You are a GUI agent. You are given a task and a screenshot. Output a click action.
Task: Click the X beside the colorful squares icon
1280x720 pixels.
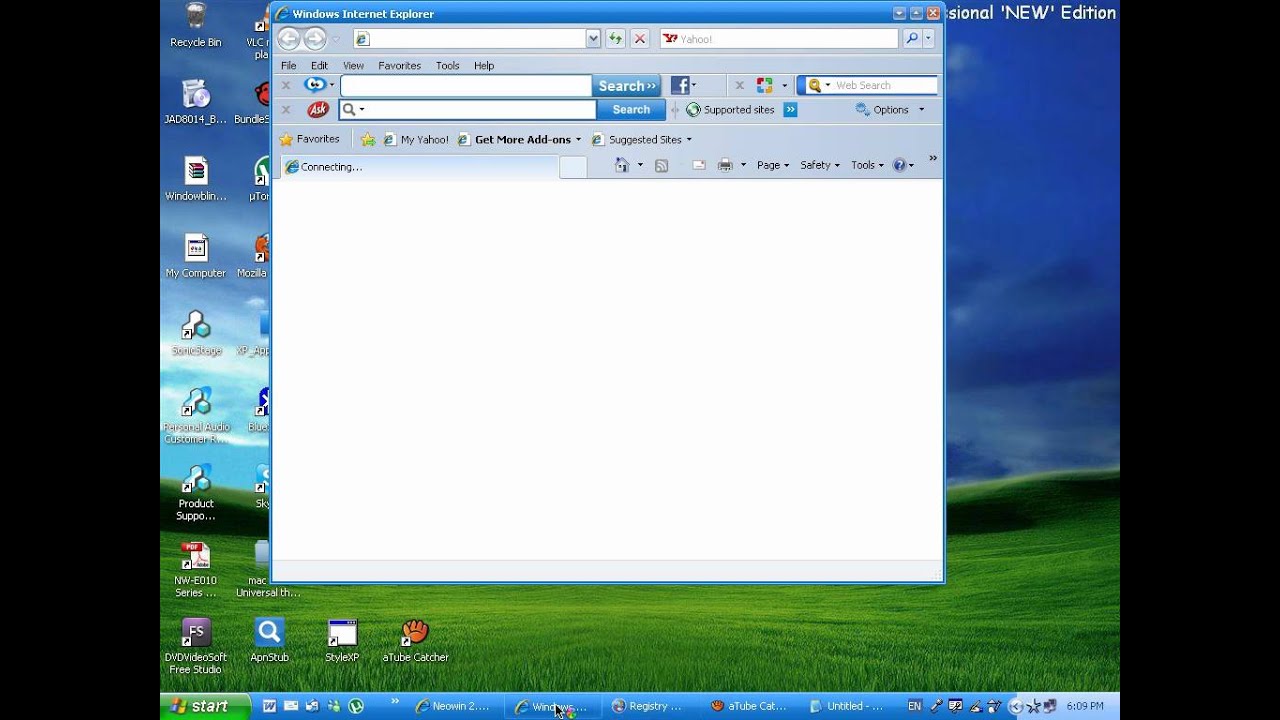point(739,85)
